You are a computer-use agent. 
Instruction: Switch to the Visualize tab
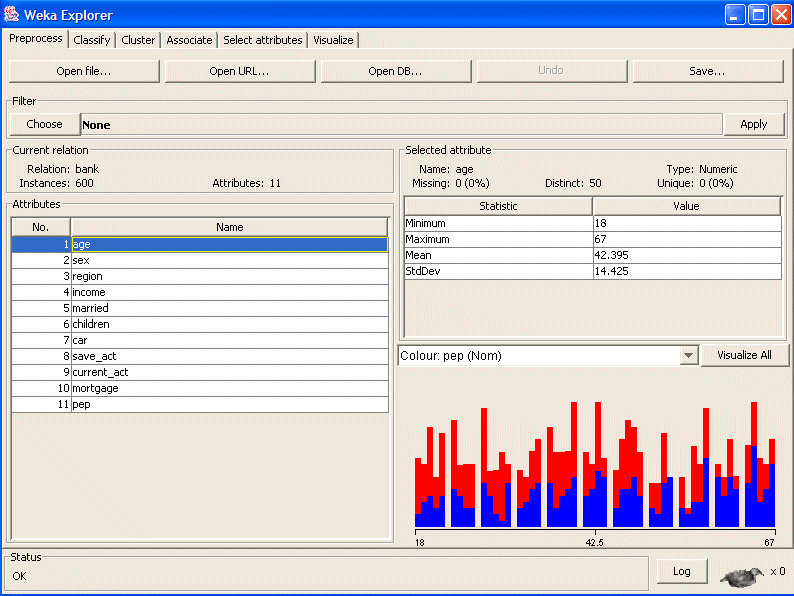coord(333,40)
